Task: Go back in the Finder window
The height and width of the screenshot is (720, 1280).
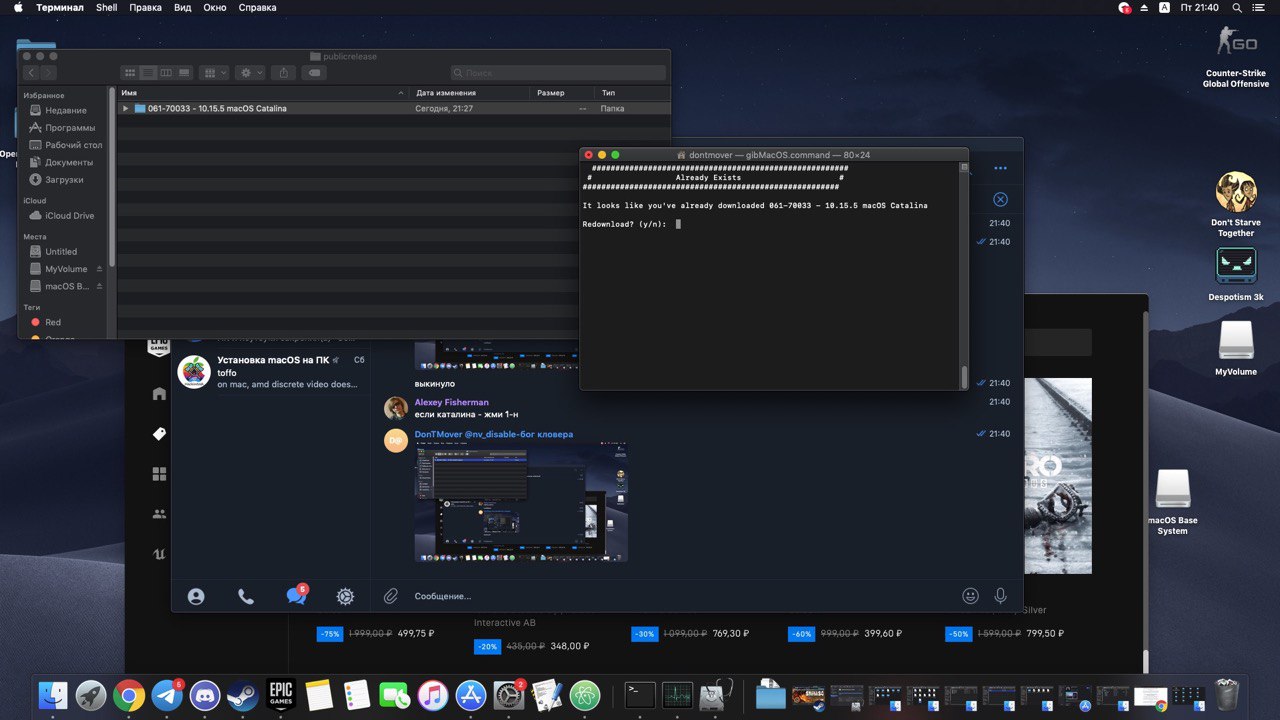Action: [x=31, y=73]
